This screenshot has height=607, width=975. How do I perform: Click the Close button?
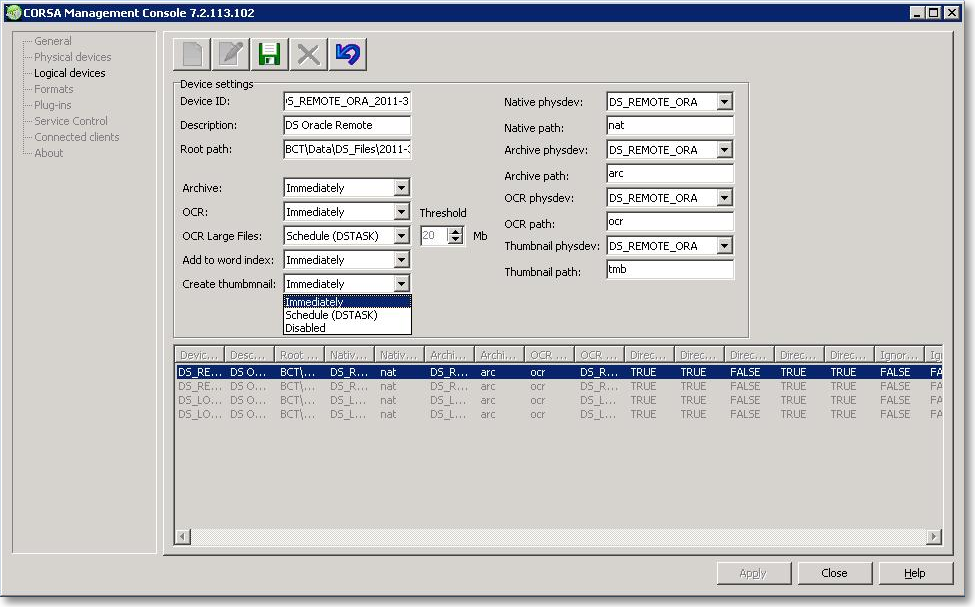834,573
